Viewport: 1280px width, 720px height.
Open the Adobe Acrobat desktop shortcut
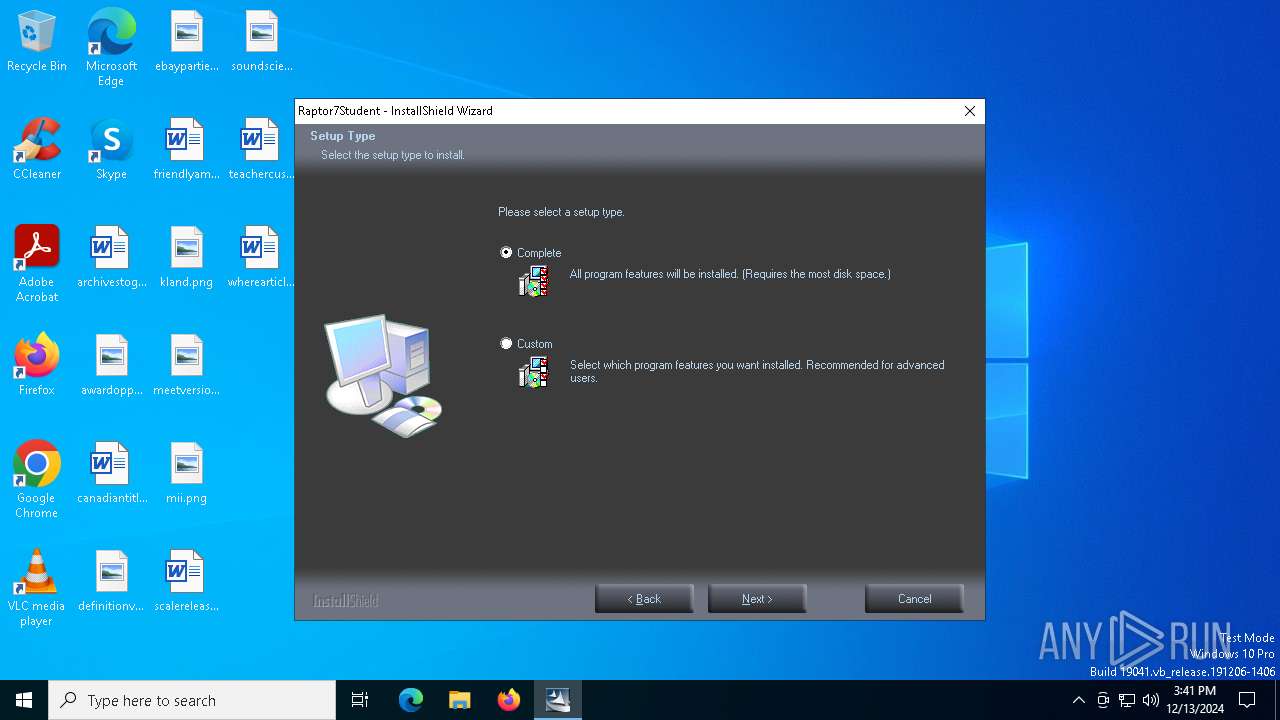coord(37,264)
